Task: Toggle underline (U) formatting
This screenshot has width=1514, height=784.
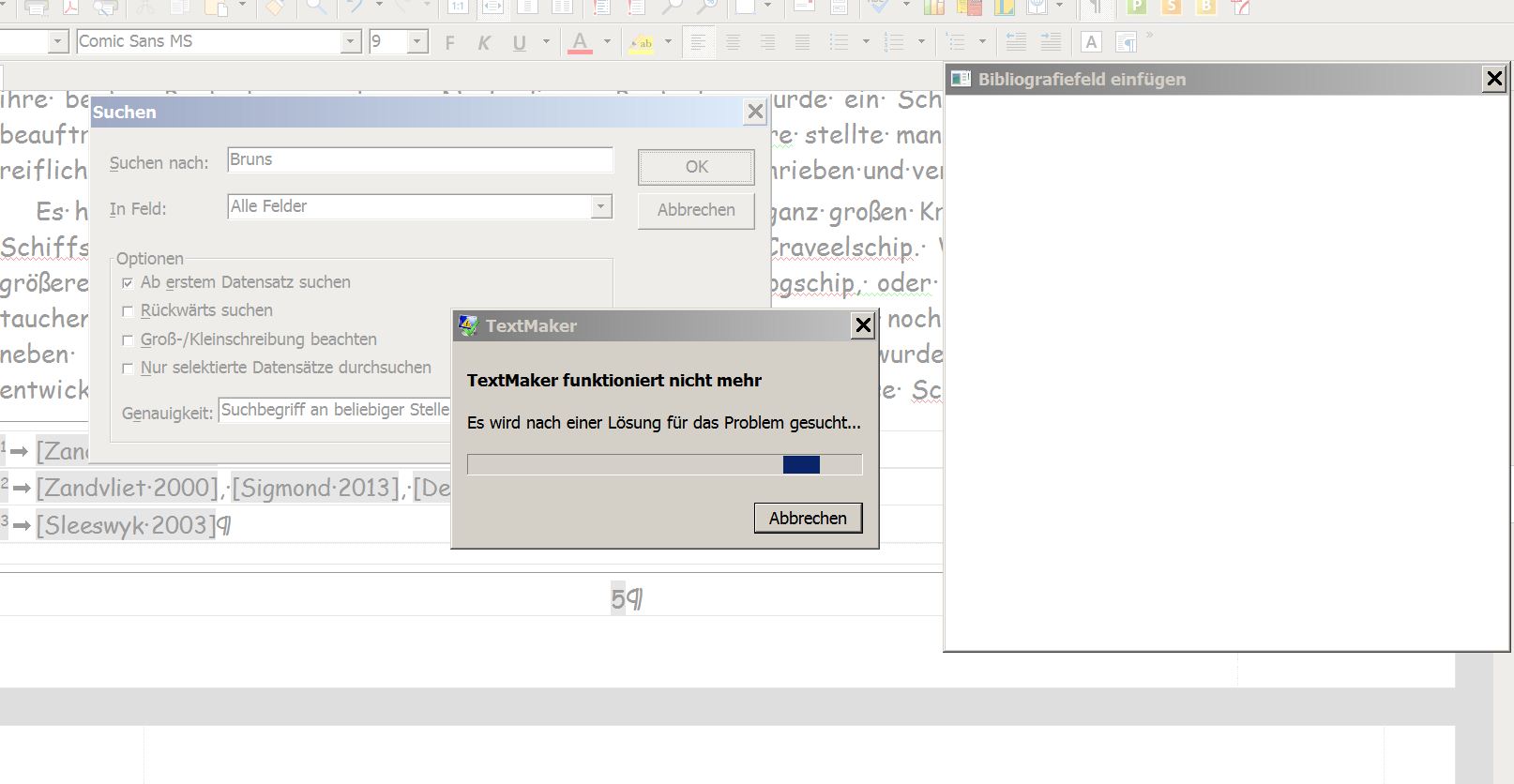Action: (519, 42)
